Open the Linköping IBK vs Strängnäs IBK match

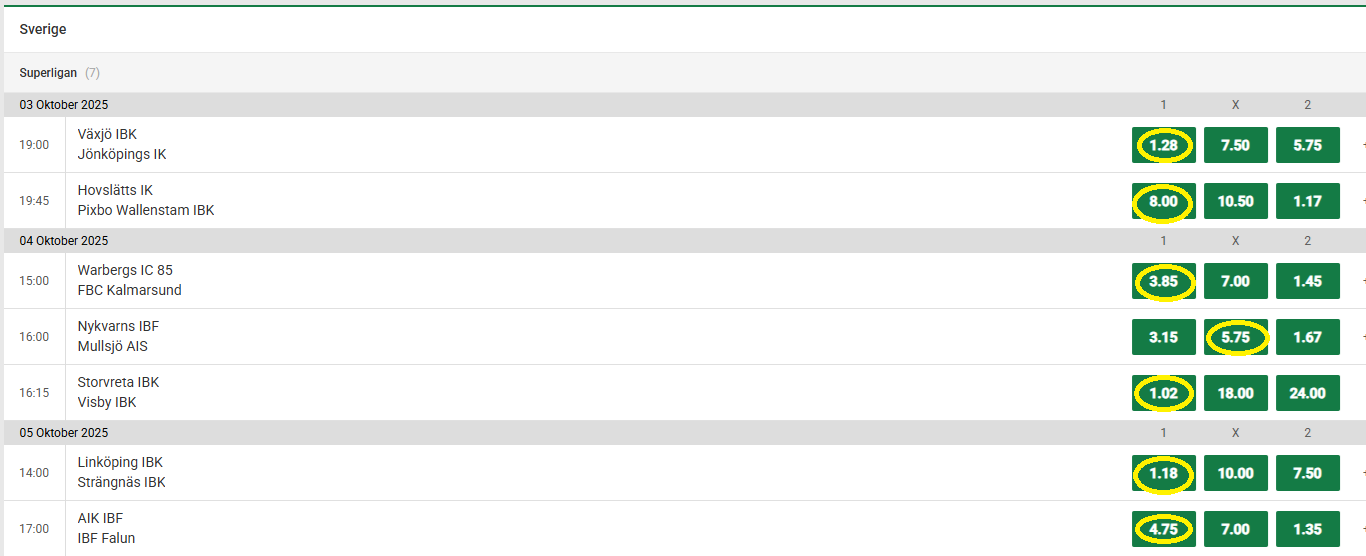coord(121,472)
